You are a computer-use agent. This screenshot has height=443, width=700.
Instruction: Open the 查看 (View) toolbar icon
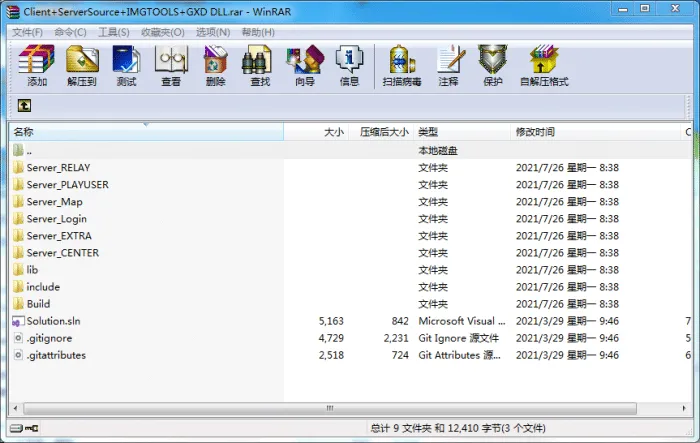pos(171,65)
